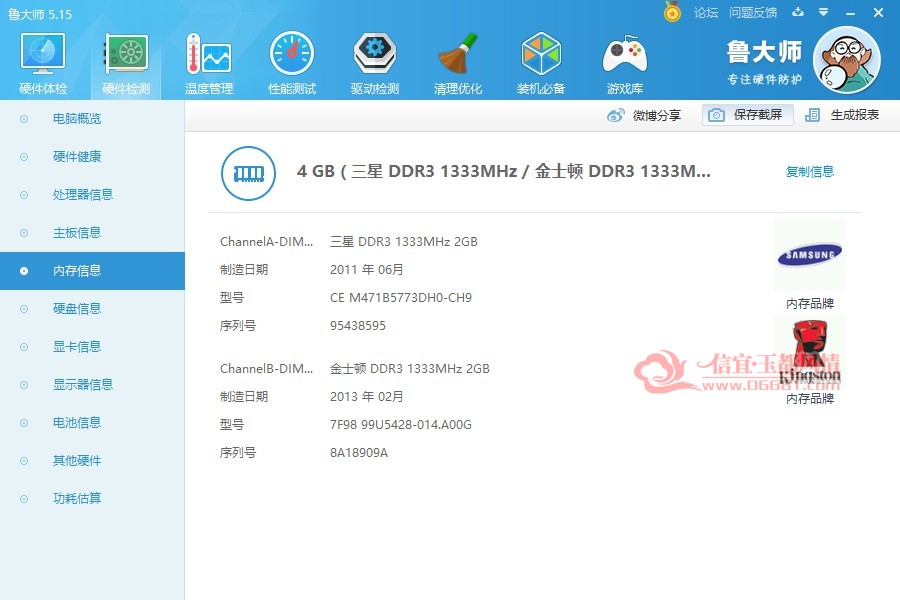The width and height of the screenshot is (900, 600).
Task: Click serial number 8A18909A
Action: click(x=359, y=453)
